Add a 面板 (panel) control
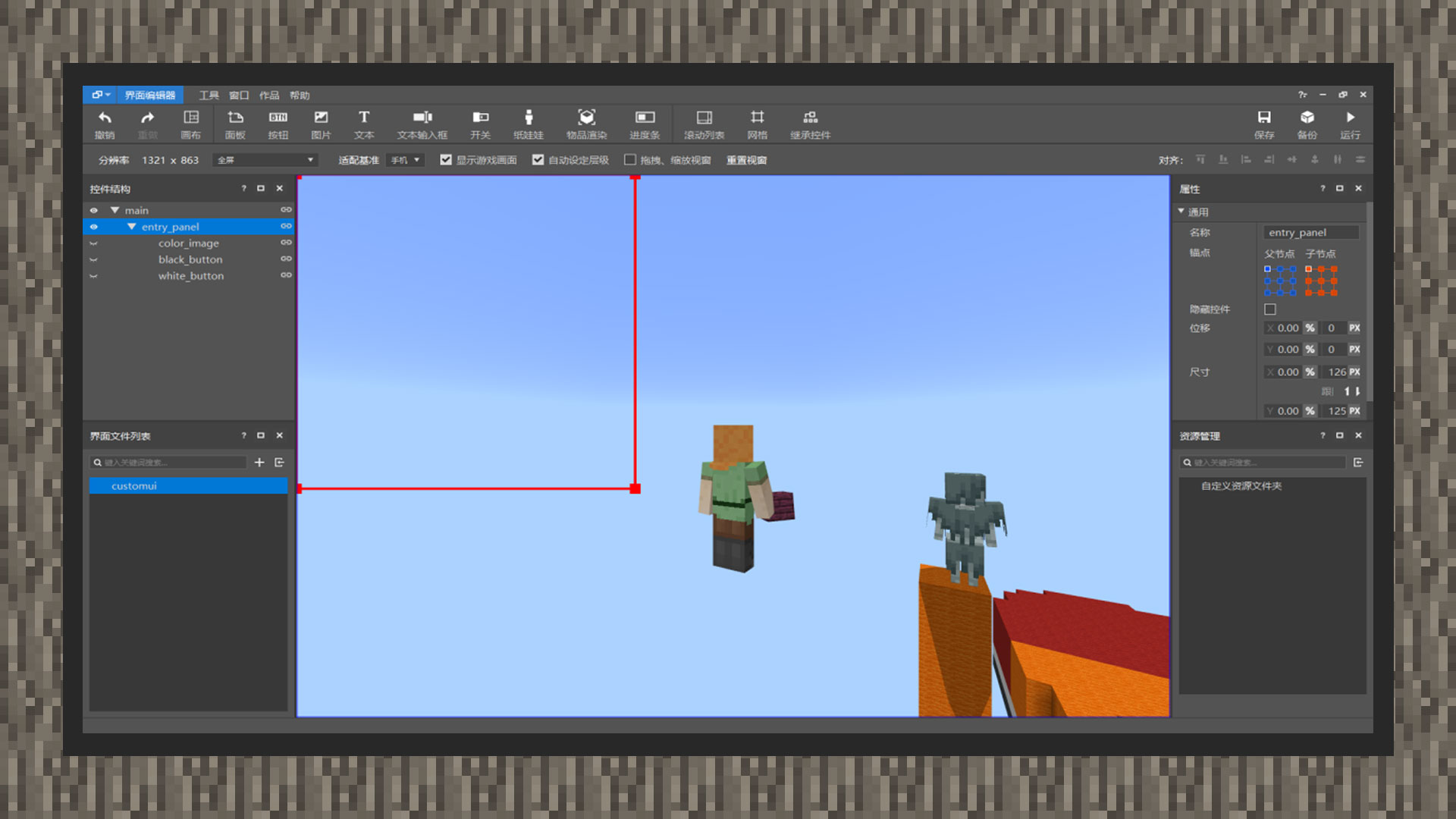This screenshot has width=1456, height=819. (235, 124)
